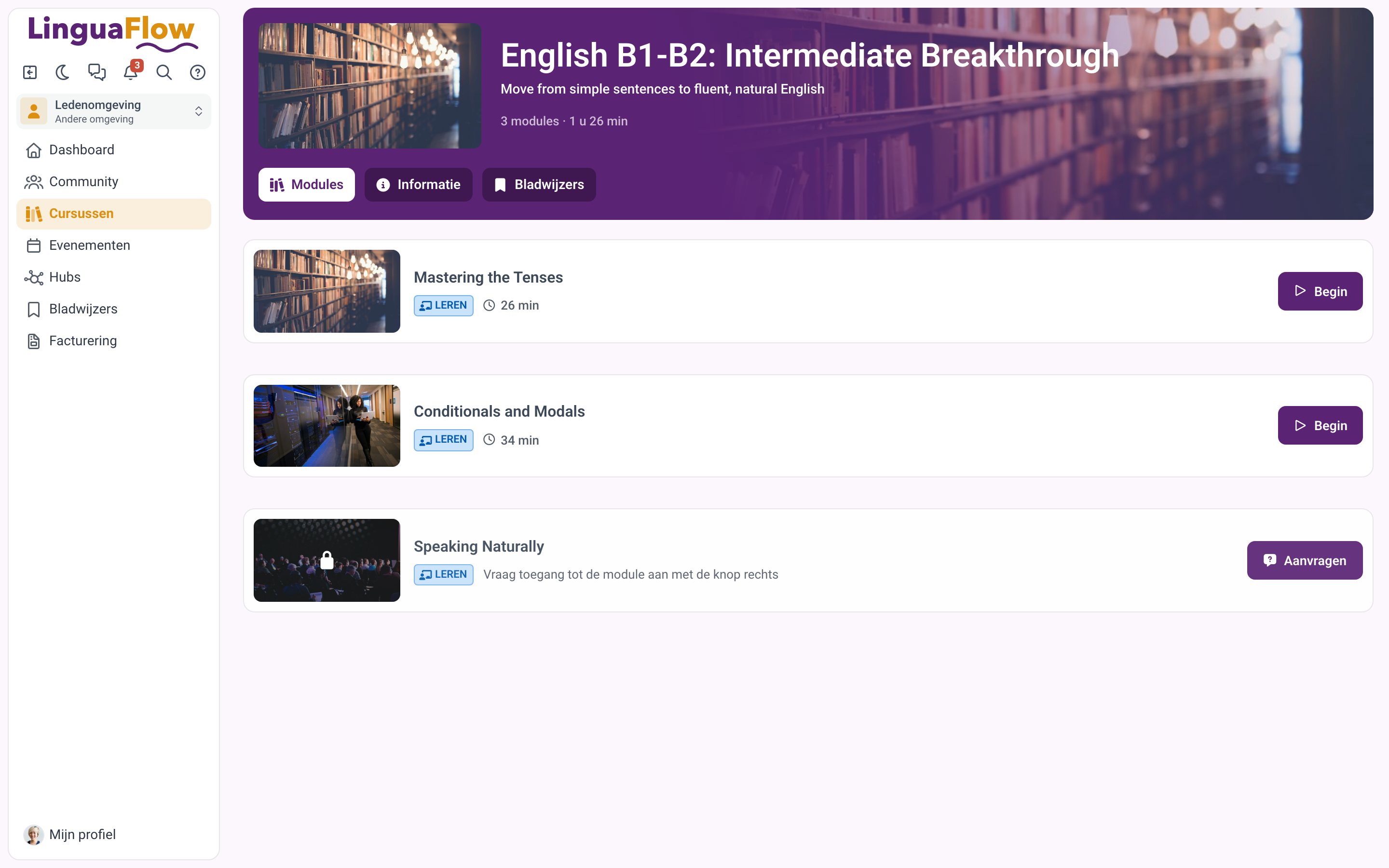The image size is (1389, 868).
Task: Open Facturering in the sidebar
Action: pyautogui.click(x=114, y=341)
